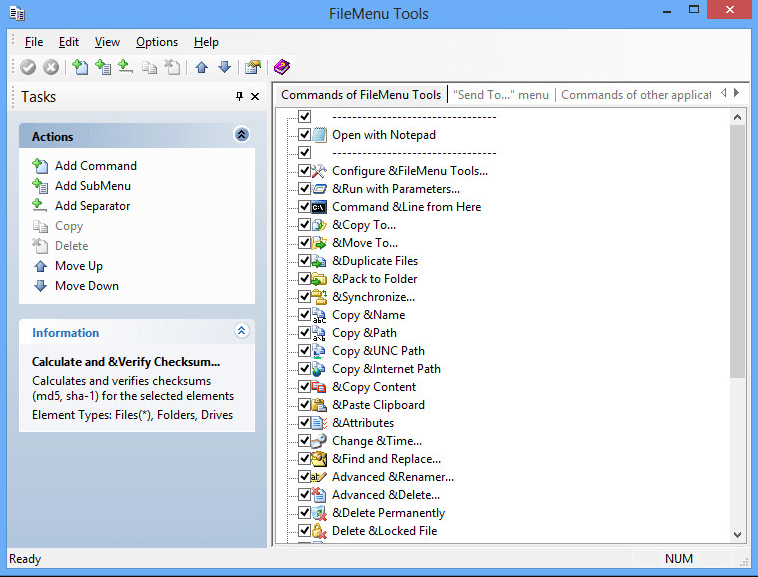Click Add Separator in Actions

92,206
